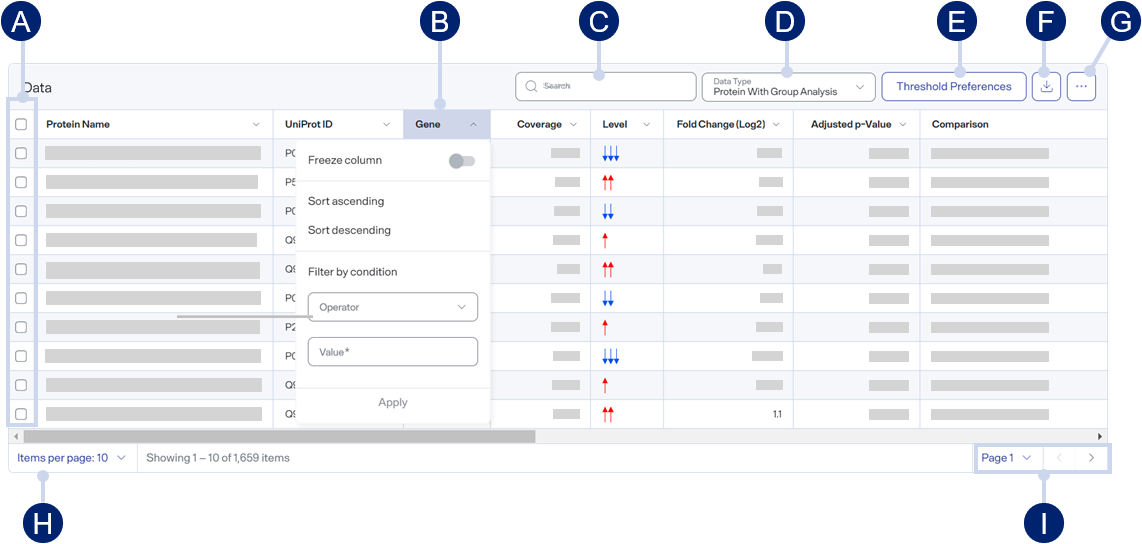
Task: Go to next page arrow
Action: click(x=1091, y=458)
